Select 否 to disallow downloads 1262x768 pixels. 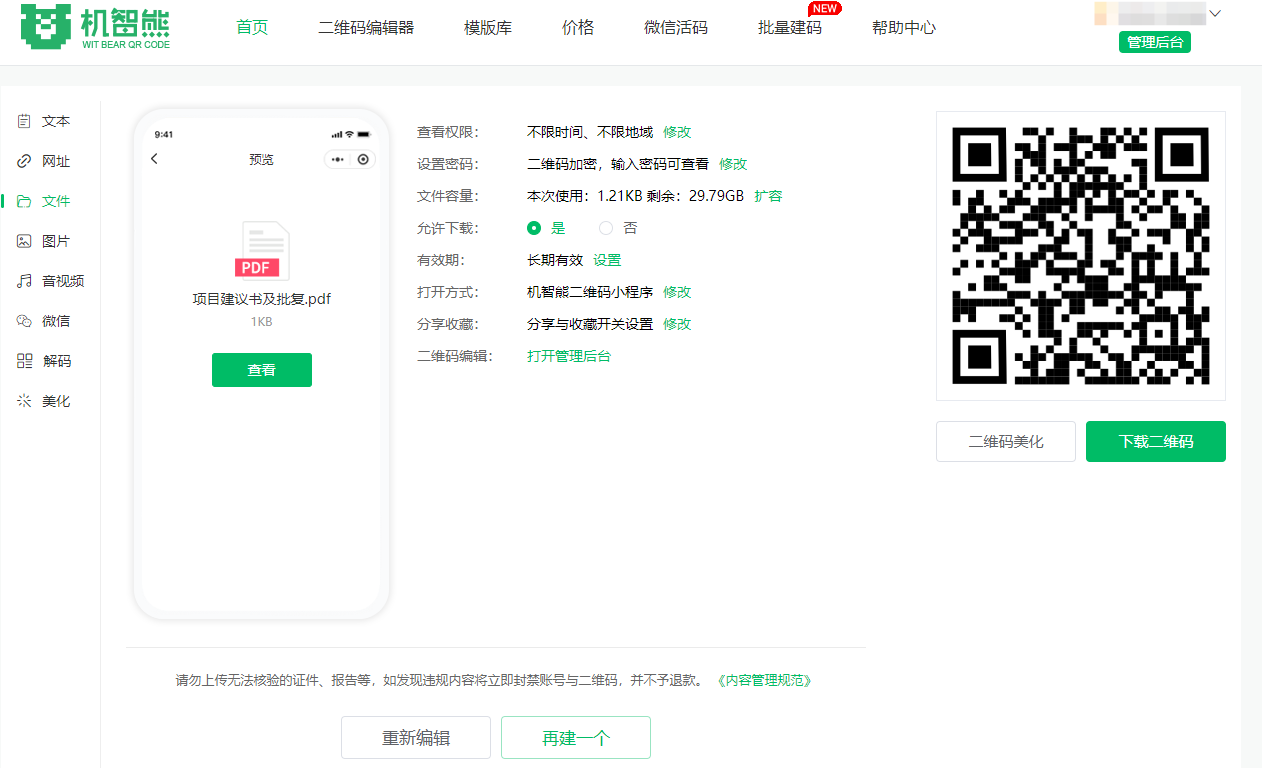606,228
